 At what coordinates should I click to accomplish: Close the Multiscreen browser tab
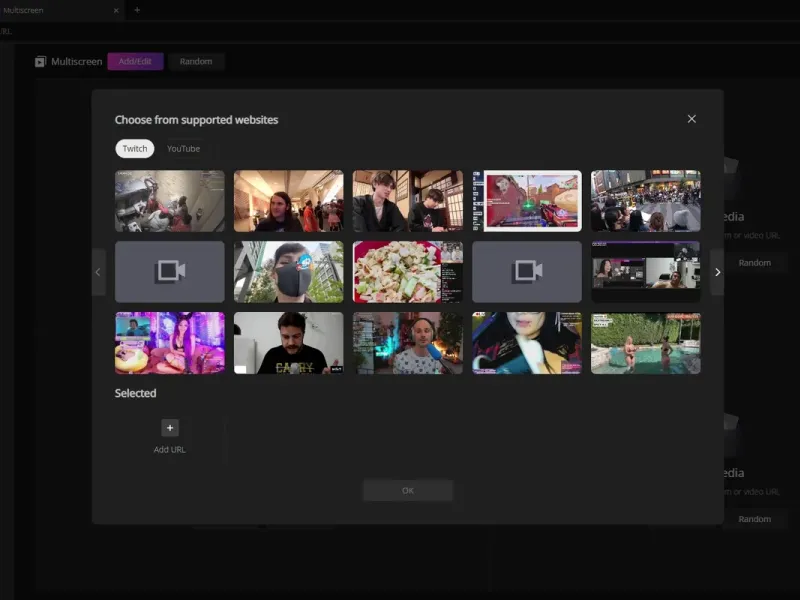pyautogui.click(x=116, y=10)
